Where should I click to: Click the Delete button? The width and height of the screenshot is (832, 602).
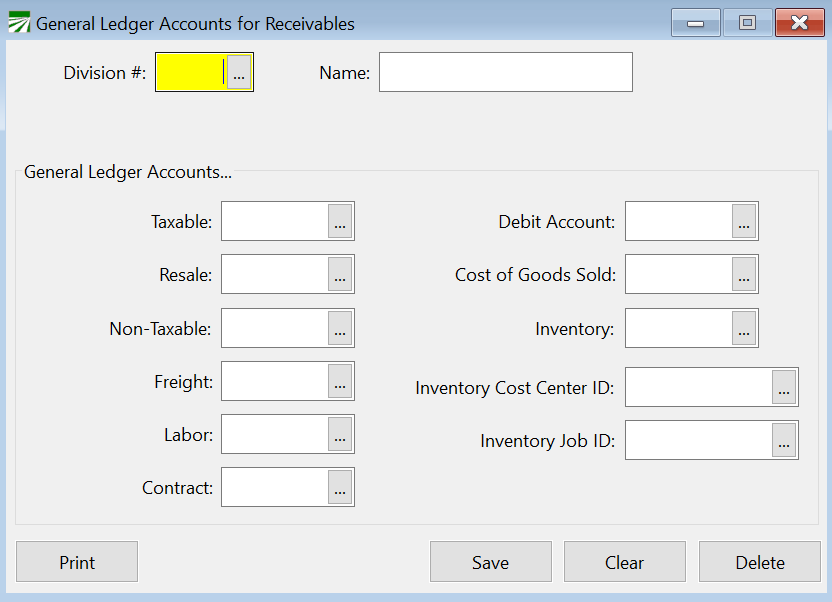point(760,562)
